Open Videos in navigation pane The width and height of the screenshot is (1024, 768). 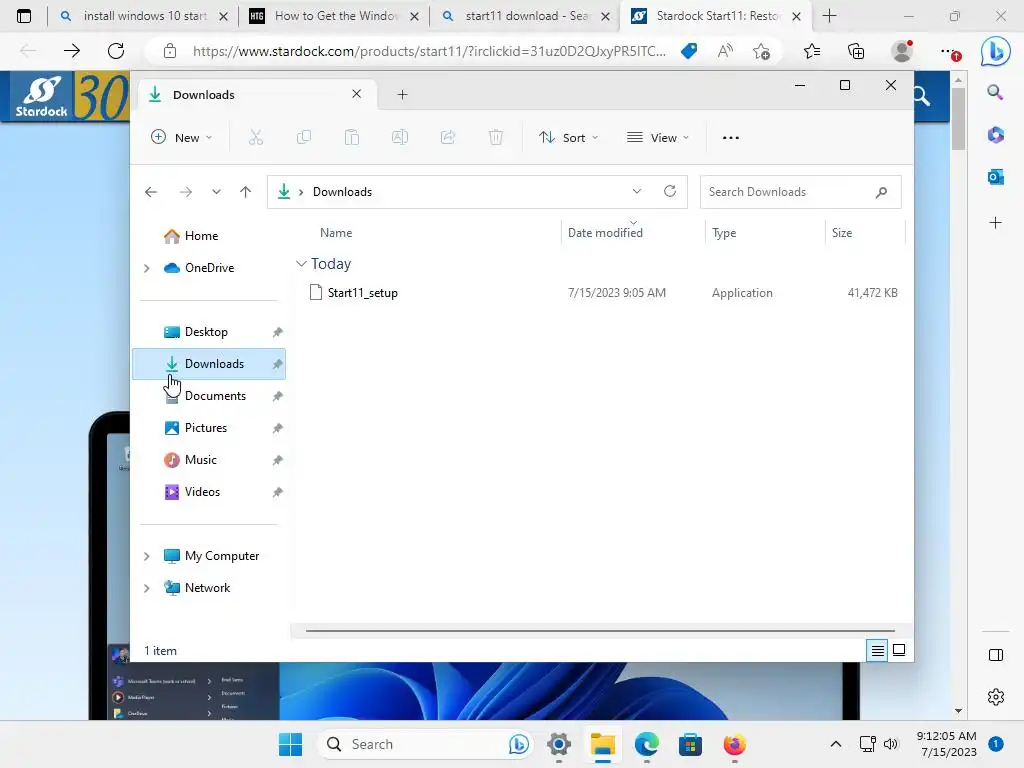(x=202, y=492)
